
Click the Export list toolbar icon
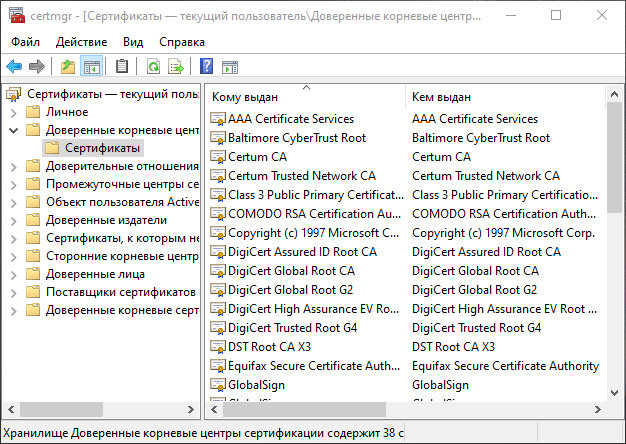click(176, 66)
